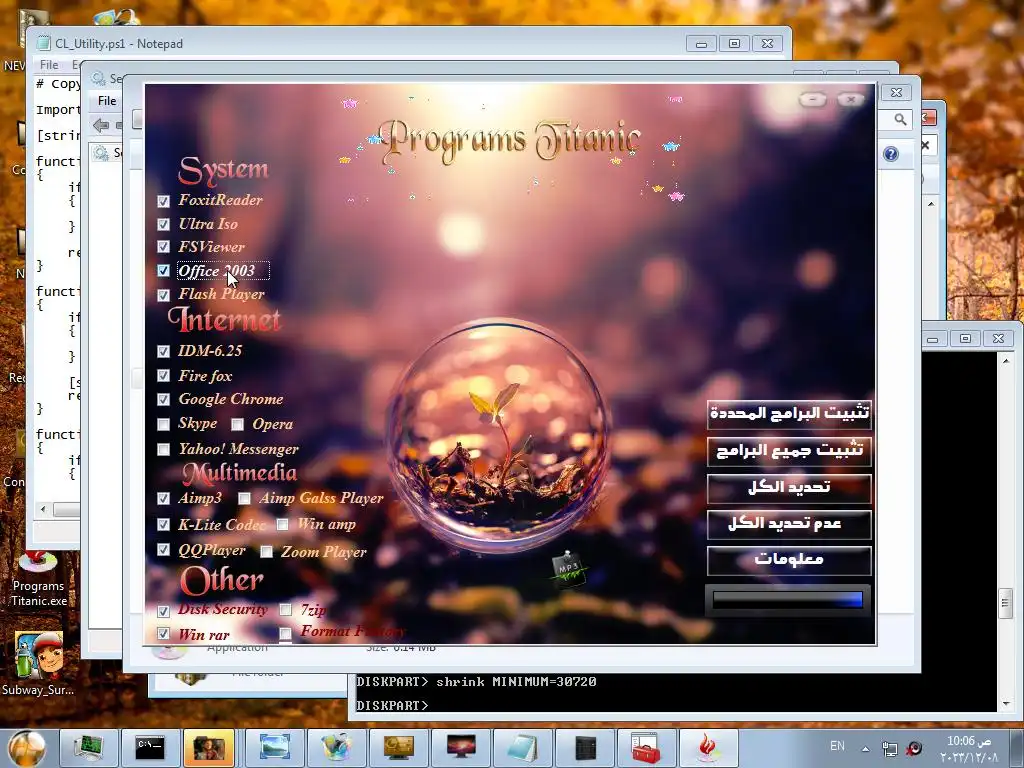Viewport: 1024px width, 768px height.
Task: Click search magnifier icon in rear window
Action: 901,119
